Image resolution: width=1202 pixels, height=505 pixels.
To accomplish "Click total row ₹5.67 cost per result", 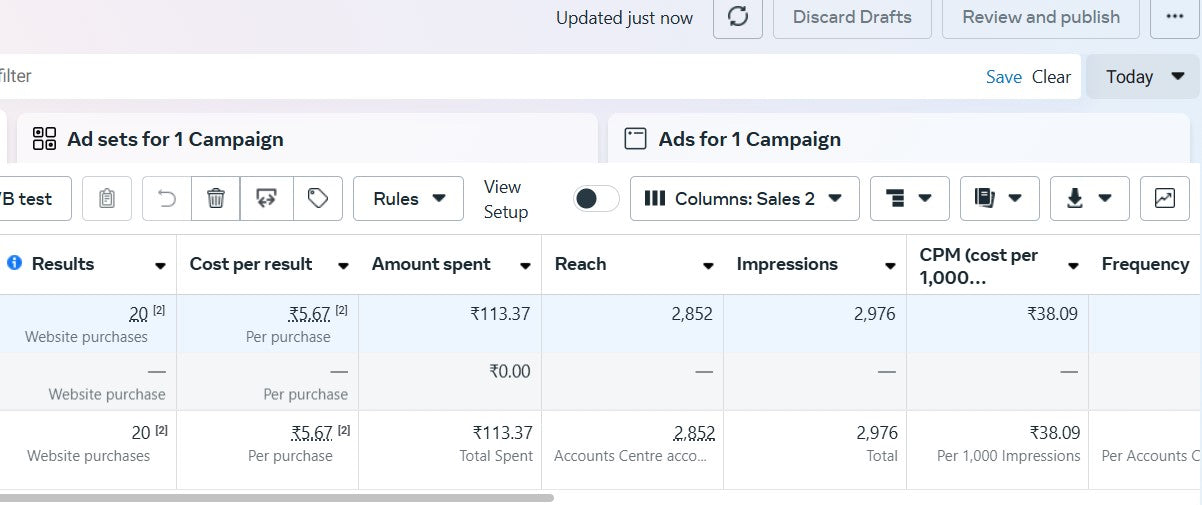I will point(311,433).
